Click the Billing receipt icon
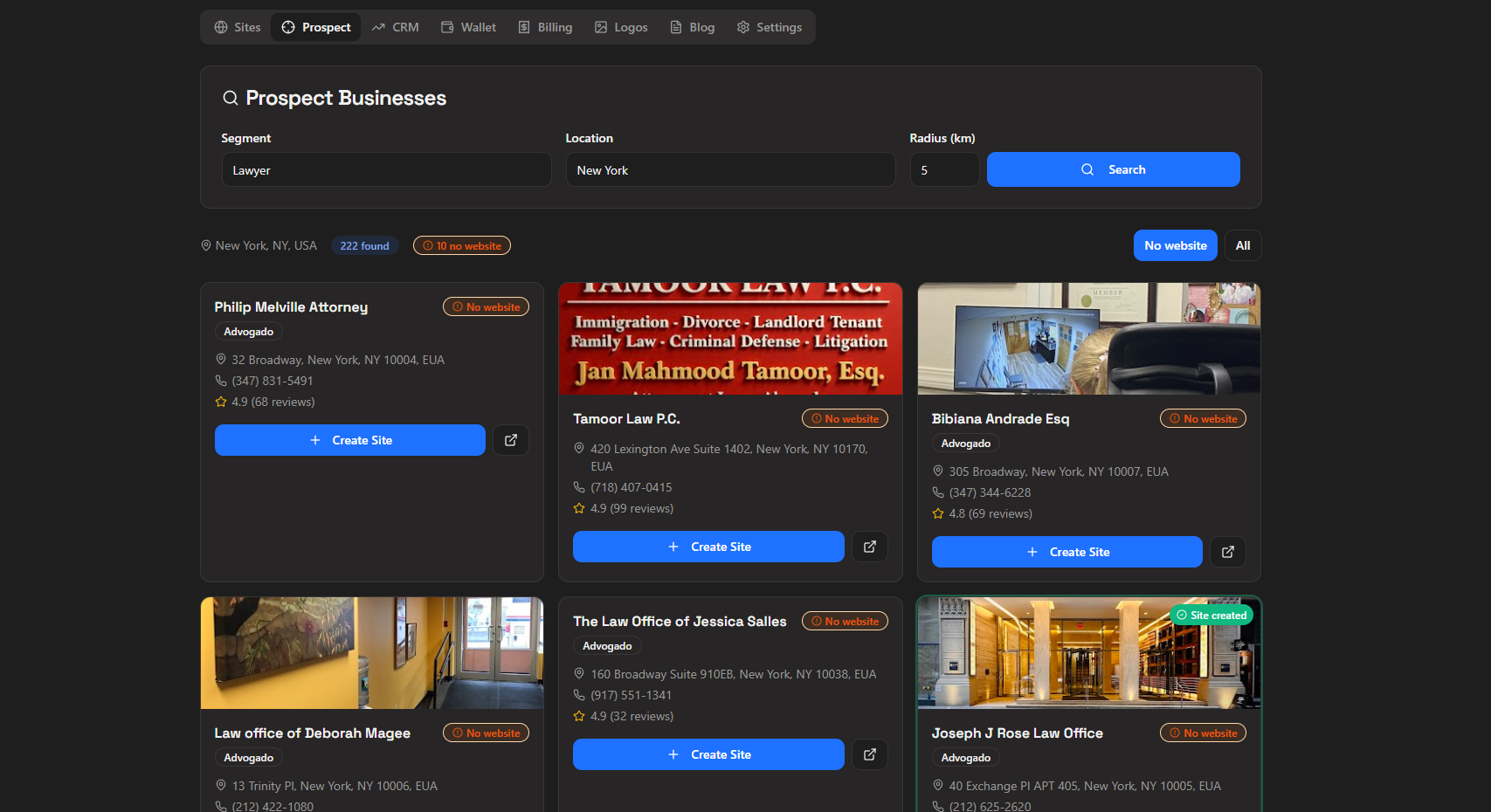 pyautogui.click(x=524, y=27)
